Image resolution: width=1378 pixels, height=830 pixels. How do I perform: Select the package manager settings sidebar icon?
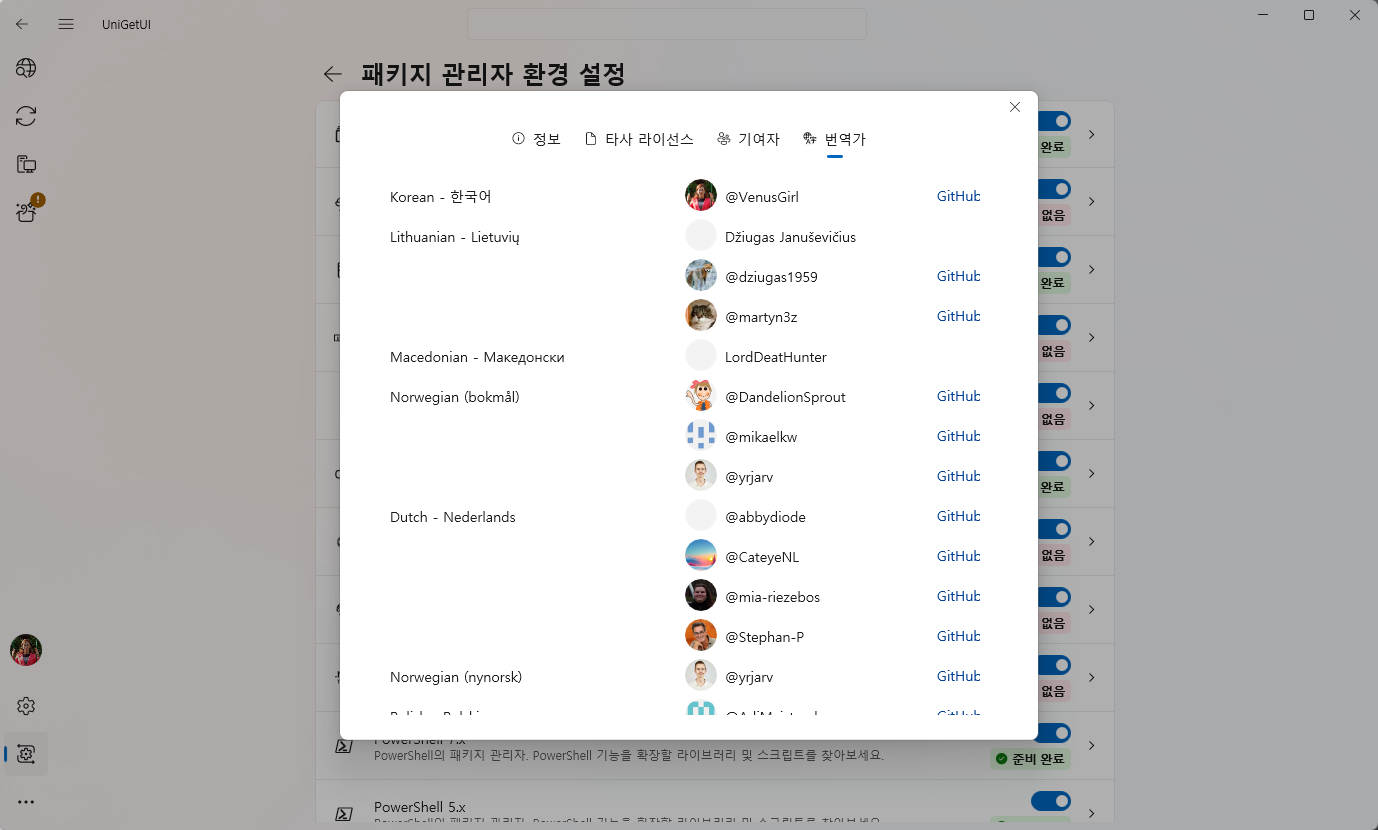pyautogui.click(x=26, y=754)
